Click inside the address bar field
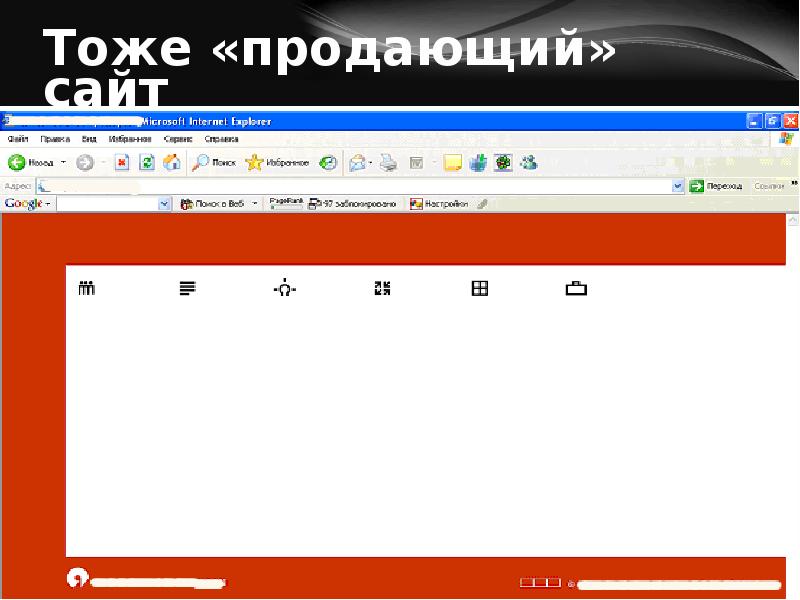800x600 pixels. pyautogui.click(x=350, y=186)
